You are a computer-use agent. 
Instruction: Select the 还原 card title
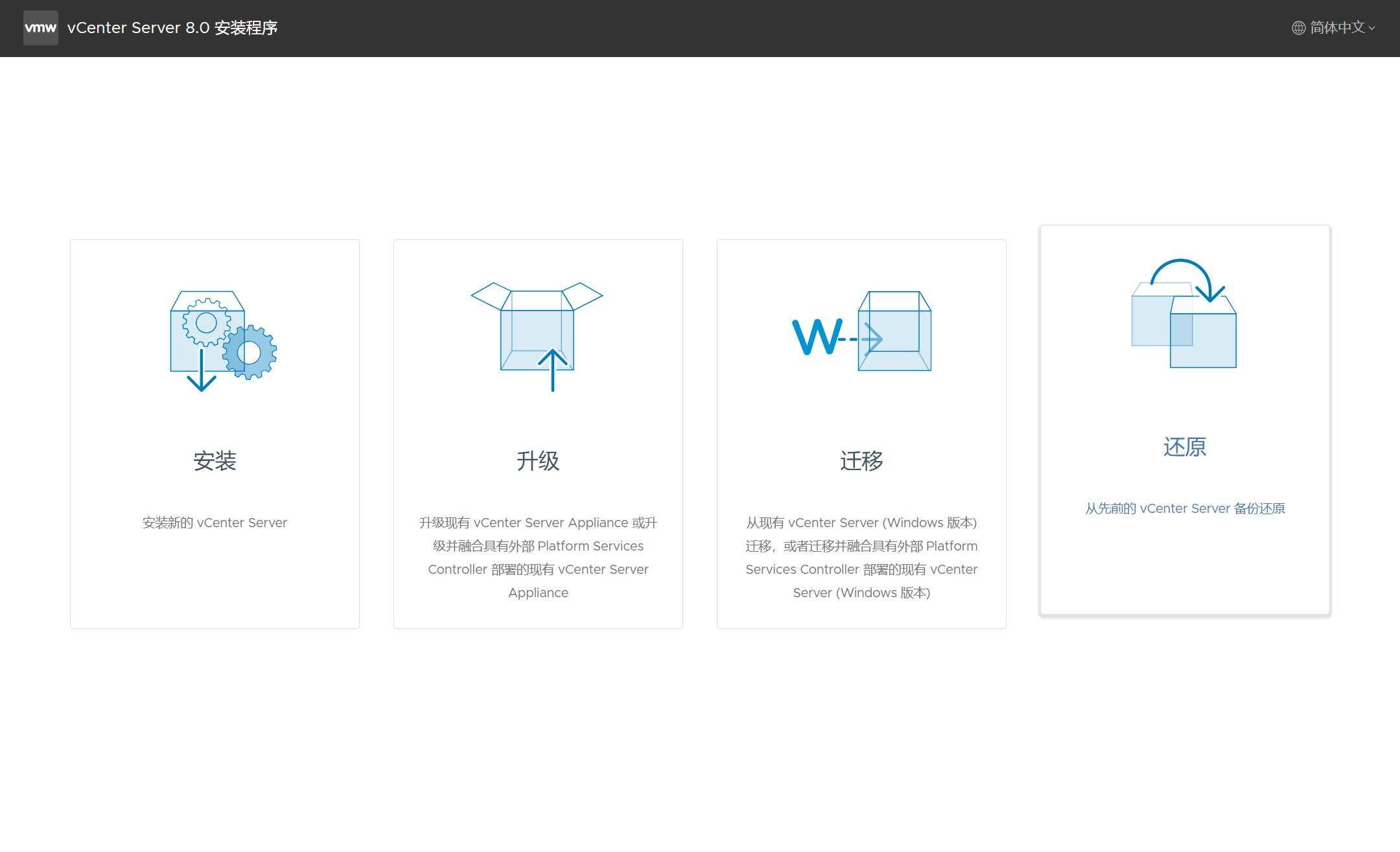coord(1185,447)
